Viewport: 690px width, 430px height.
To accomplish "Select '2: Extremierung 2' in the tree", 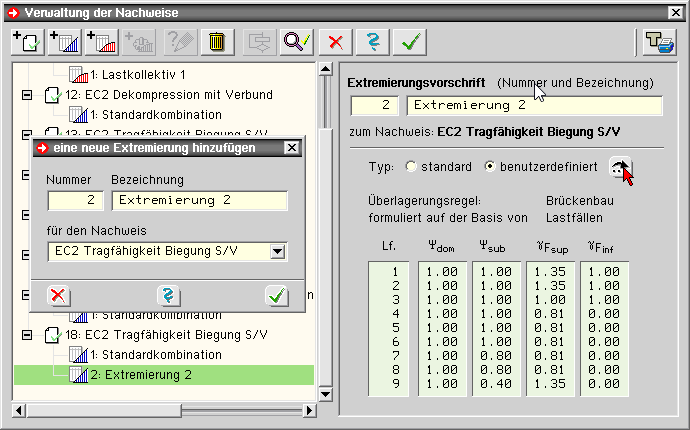I will pos(140,375).
